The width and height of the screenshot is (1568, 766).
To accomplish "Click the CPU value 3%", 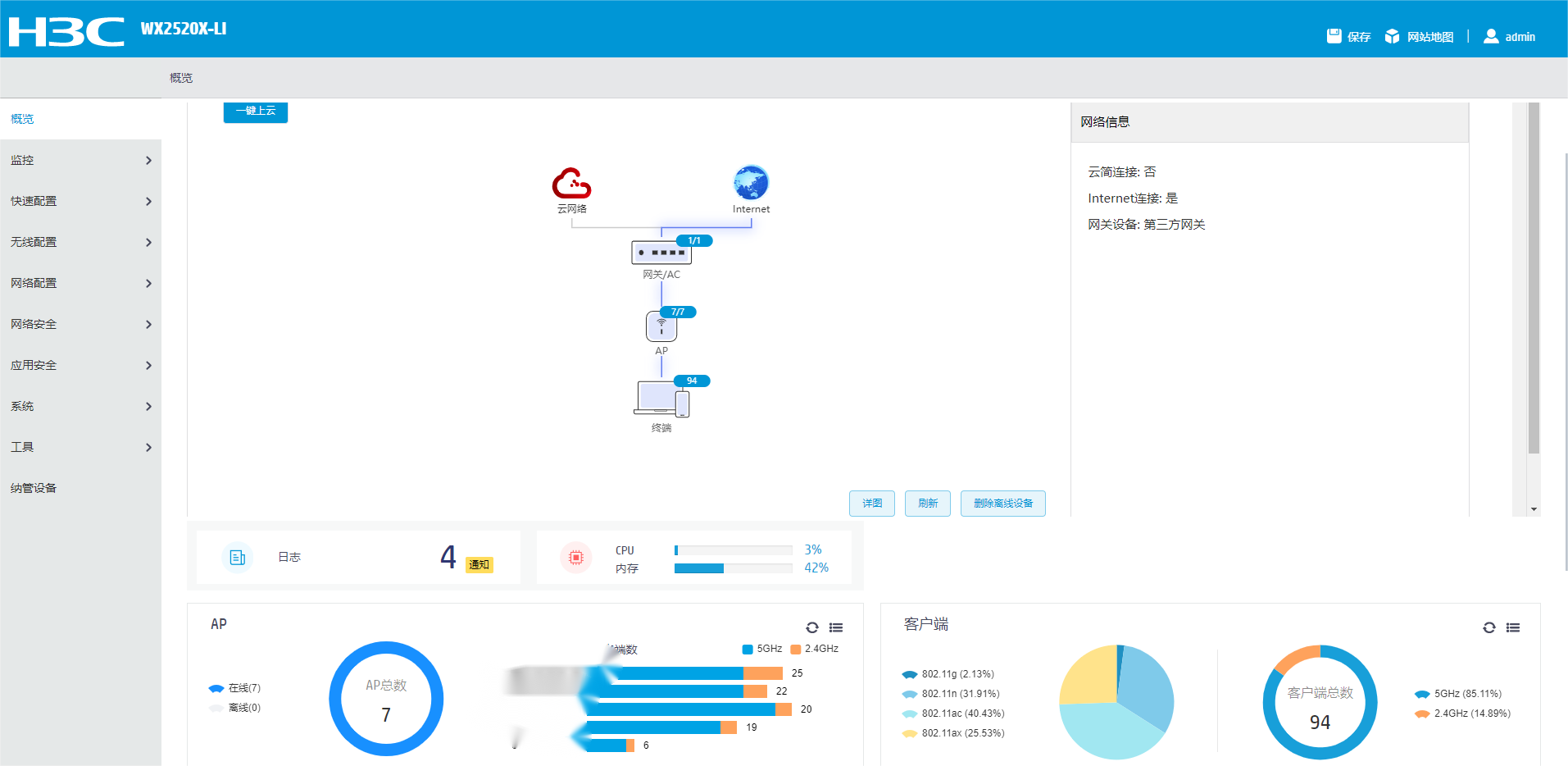I will 813,549.
